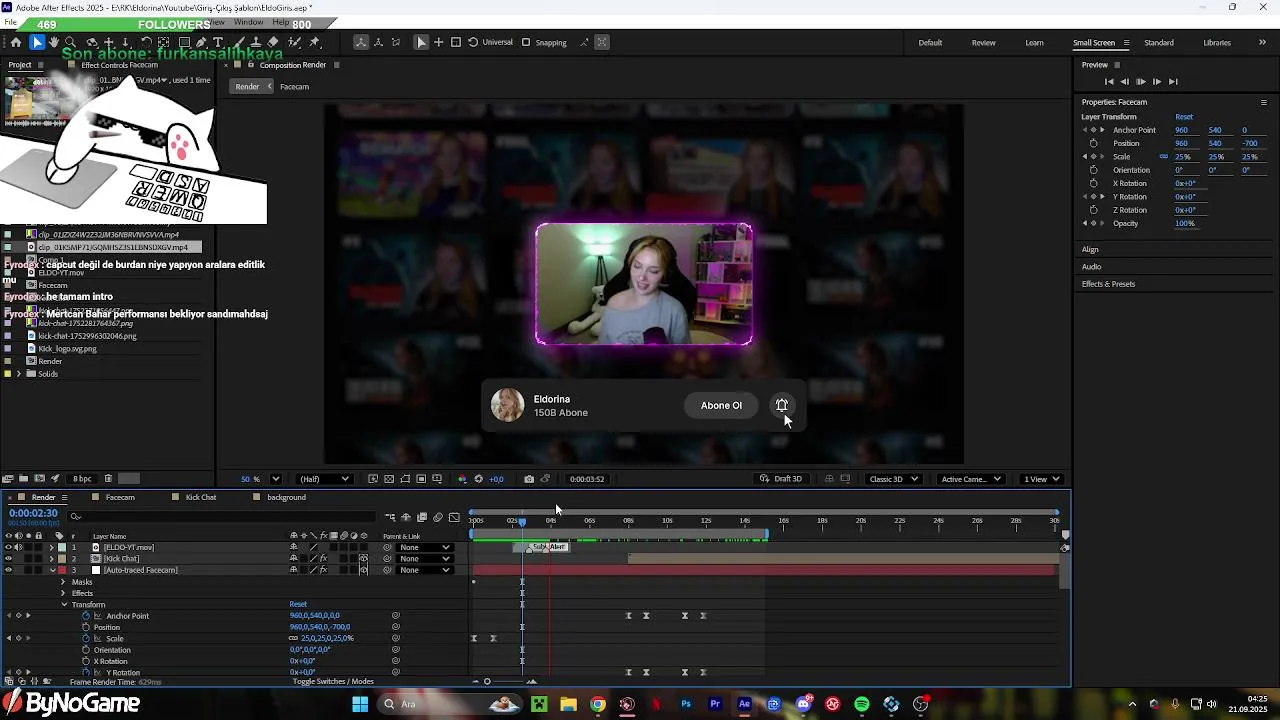Open the Effect Controls Facecam tab
Image resolution: width=1280 pixels, height=720 pixels.
(x=119, y=65)
